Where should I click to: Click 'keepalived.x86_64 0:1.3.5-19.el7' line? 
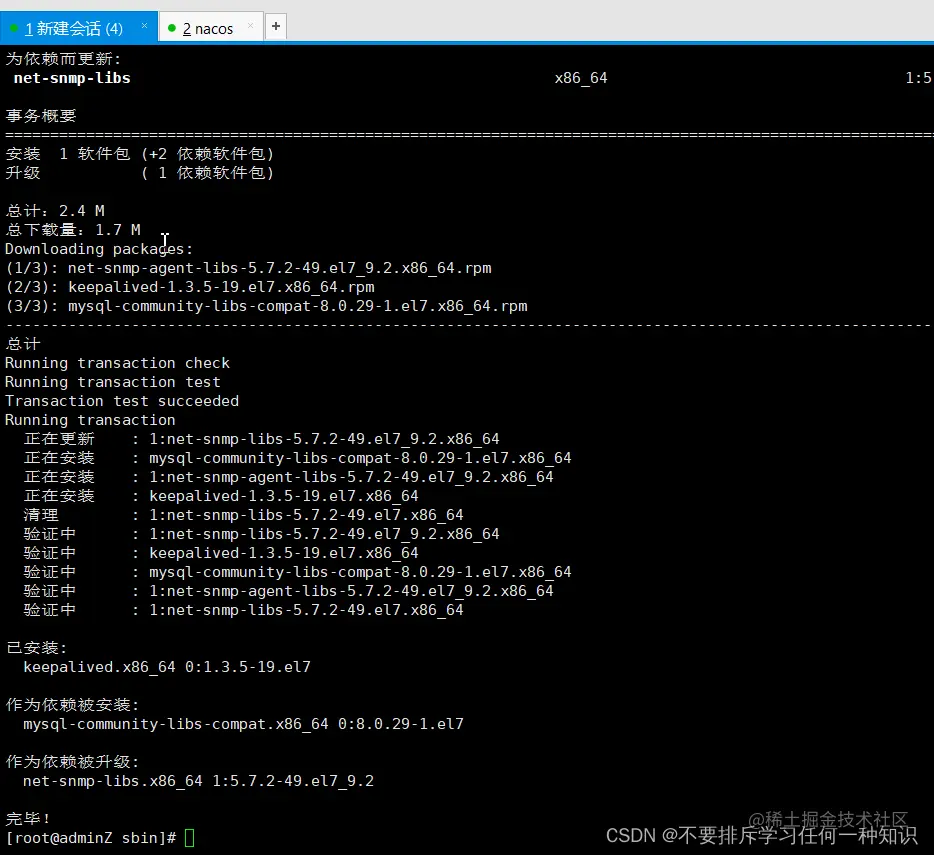pos(167,666)
